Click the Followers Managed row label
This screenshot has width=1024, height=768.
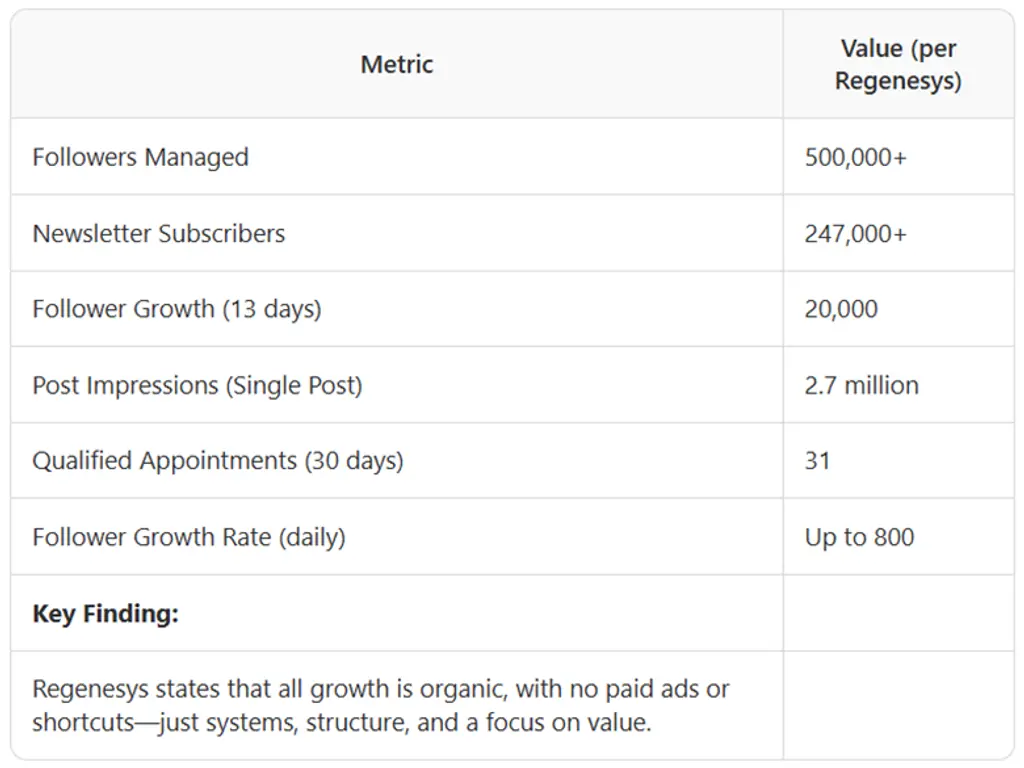[140, 157]
